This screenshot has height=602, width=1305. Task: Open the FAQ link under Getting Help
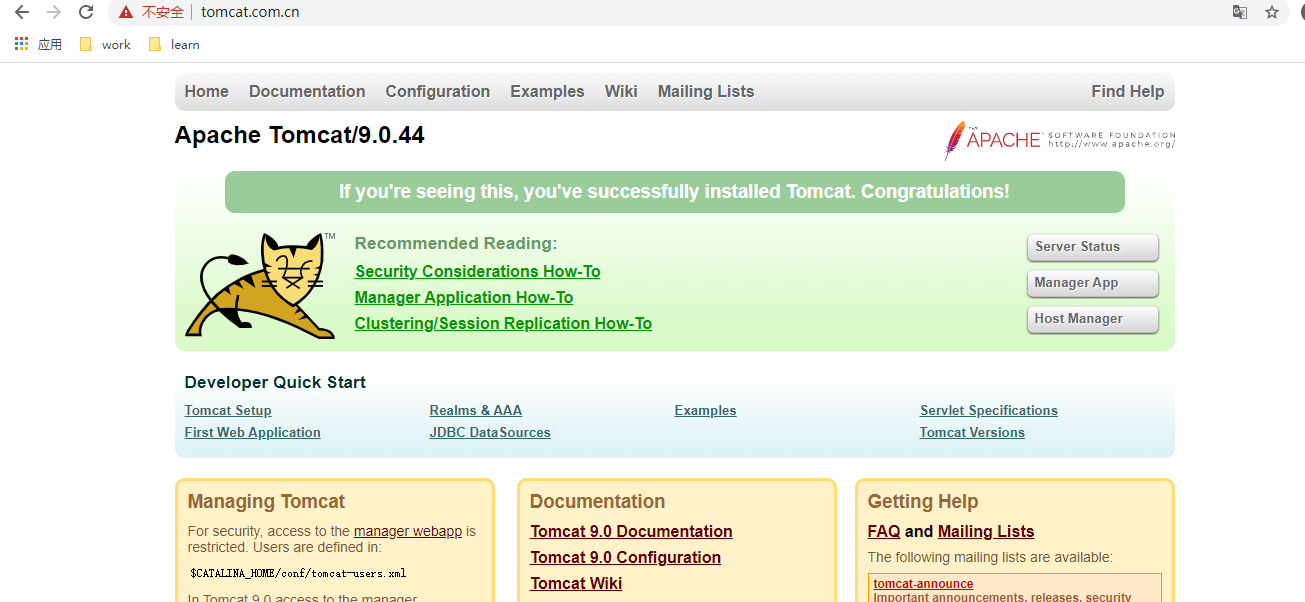[884, 531]
